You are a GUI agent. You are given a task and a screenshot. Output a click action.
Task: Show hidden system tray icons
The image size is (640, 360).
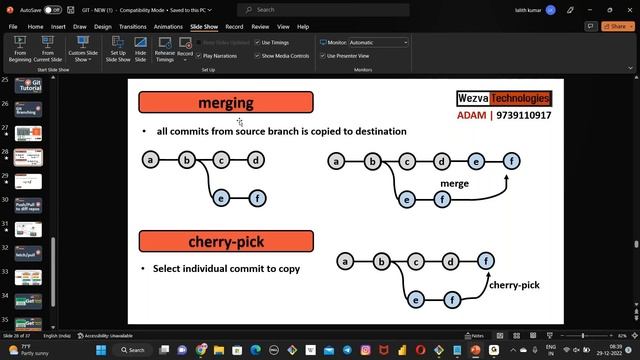pyautogui.click(x=513, y=350)
